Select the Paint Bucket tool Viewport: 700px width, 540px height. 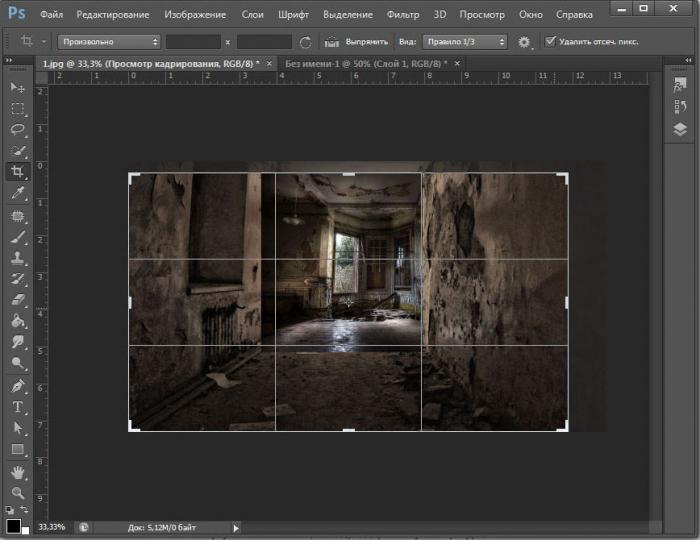point(17,320)
